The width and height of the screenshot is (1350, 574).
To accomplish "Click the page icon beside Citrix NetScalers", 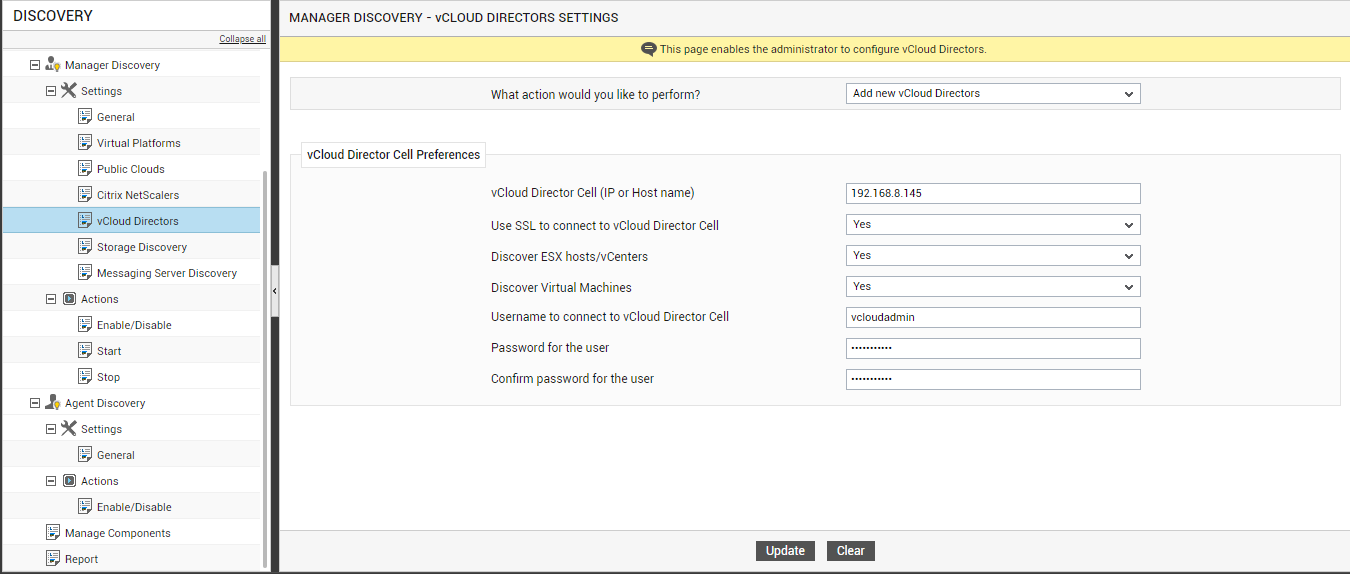I will tap(85, 194).
